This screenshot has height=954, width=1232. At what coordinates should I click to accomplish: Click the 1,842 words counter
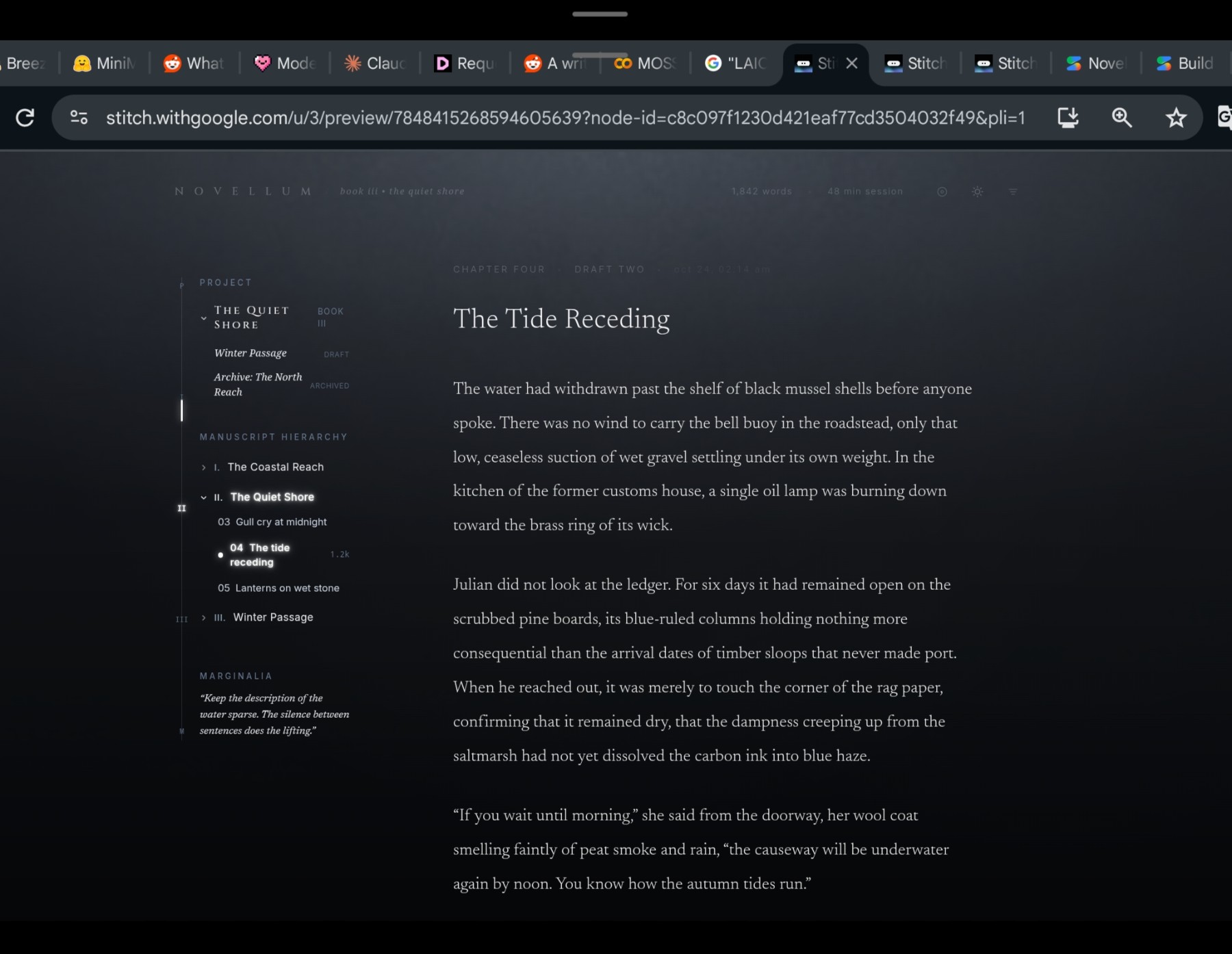coord(761,192)
